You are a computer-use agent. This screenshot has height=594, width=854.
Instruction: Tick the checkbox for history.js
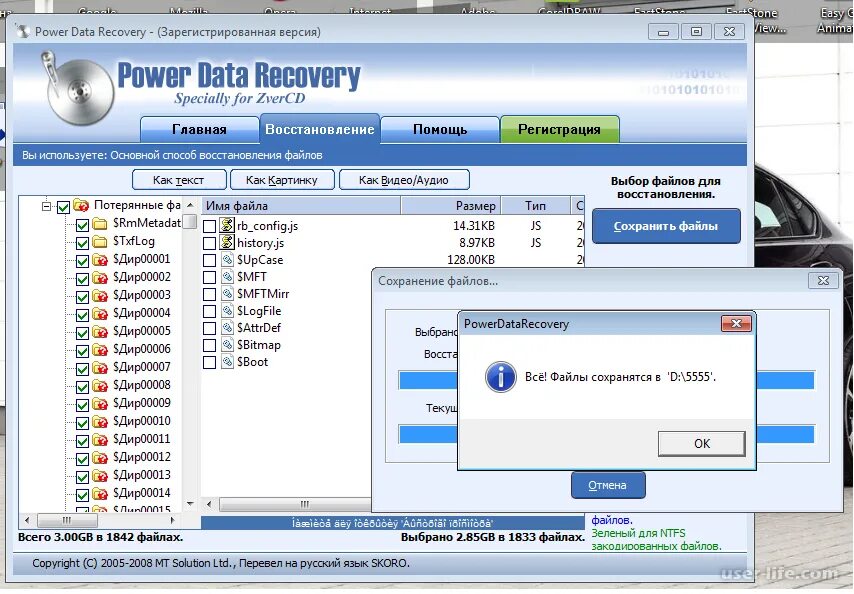click(x=210, y=243)
